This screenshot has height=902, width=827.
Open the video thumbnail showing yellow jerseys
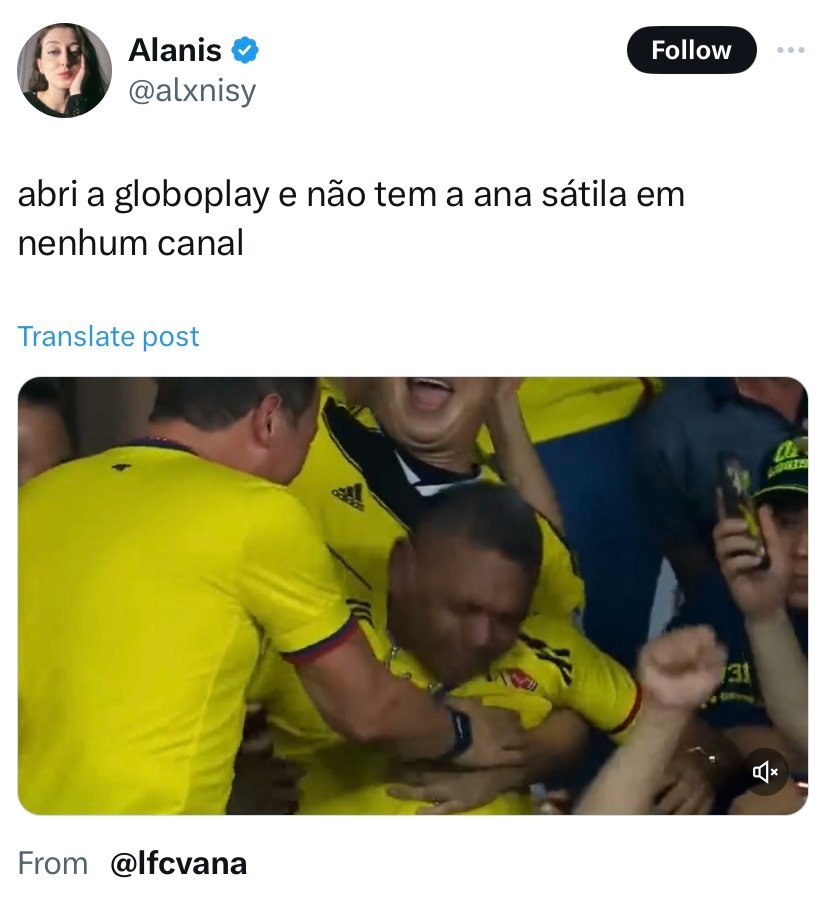413,595
